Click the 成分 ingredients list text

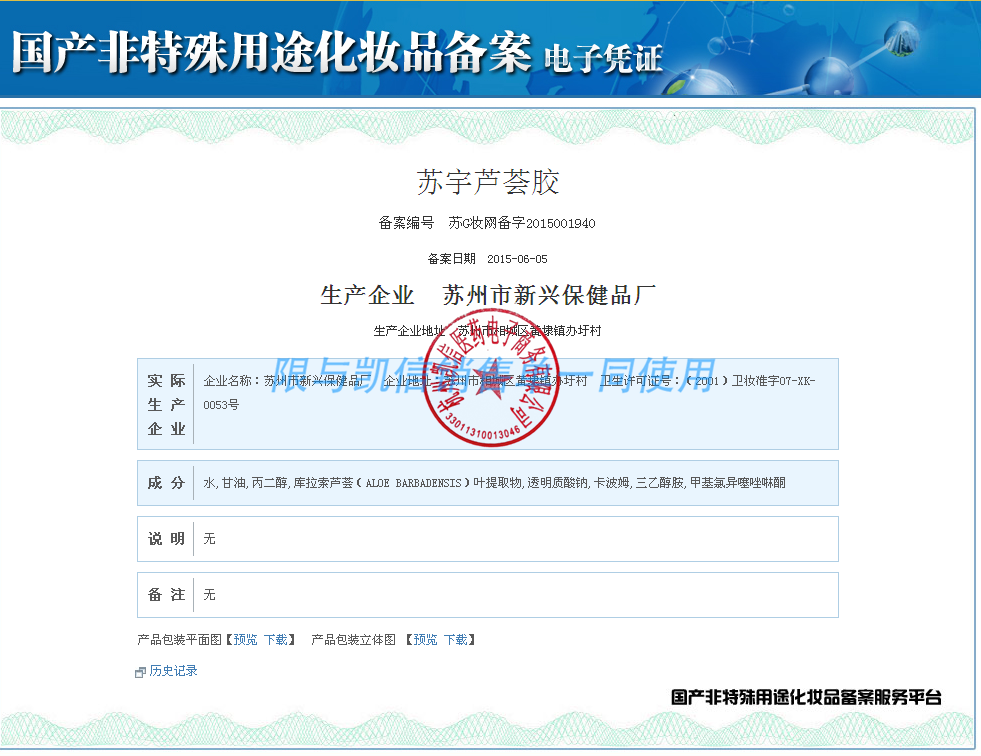pyautogui.click(x=494, y=483)
